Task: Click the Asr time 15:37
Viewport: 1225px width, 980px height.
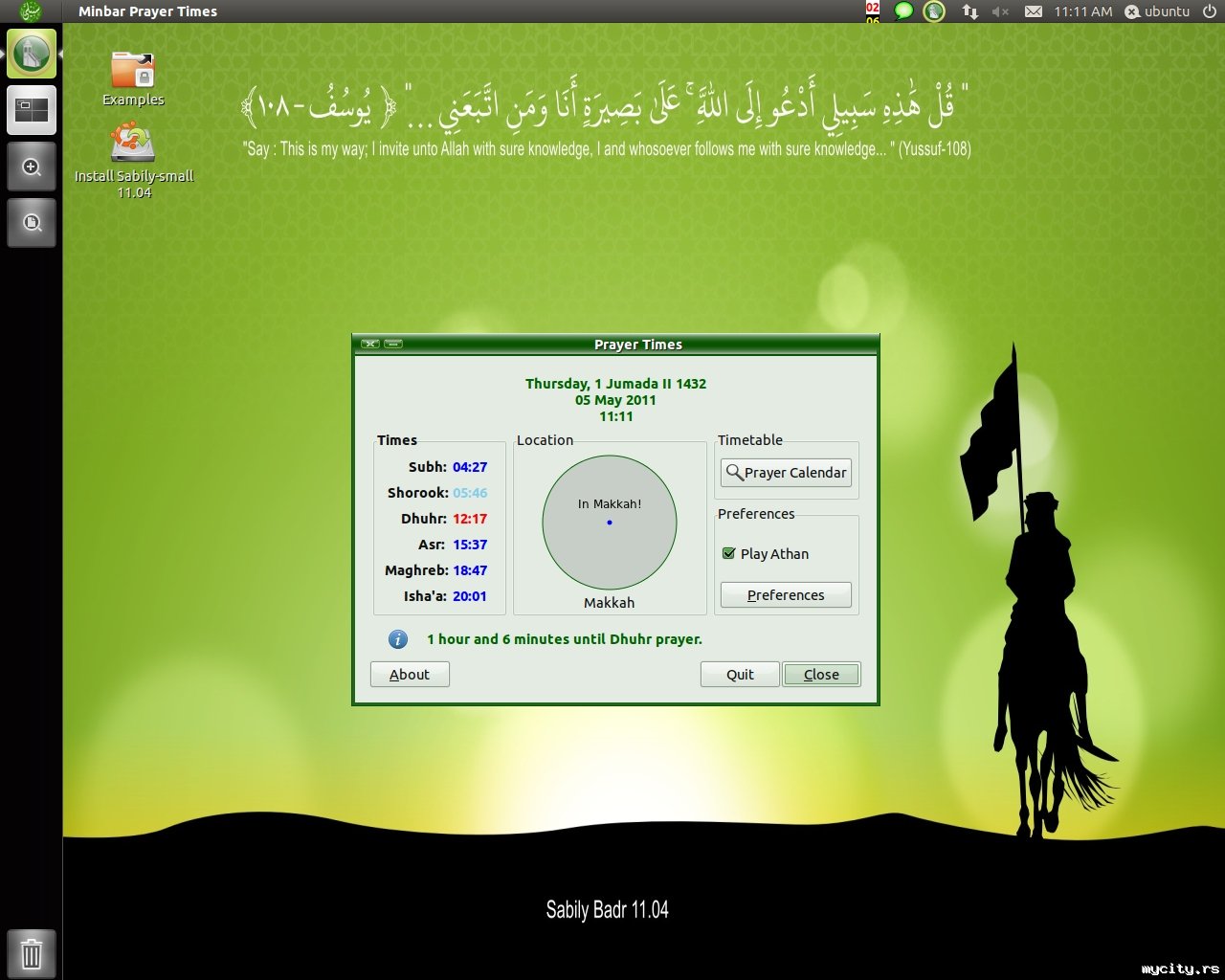Action: 470,545
